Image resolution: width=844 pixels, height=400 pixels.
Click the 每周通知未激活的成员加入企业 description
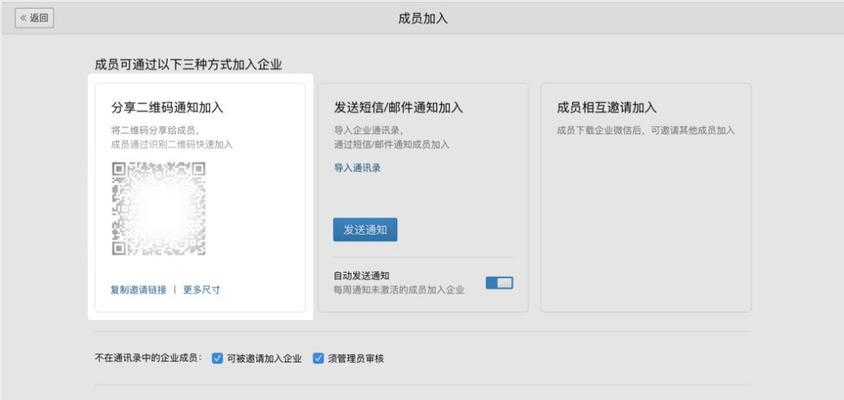[399, 290]
